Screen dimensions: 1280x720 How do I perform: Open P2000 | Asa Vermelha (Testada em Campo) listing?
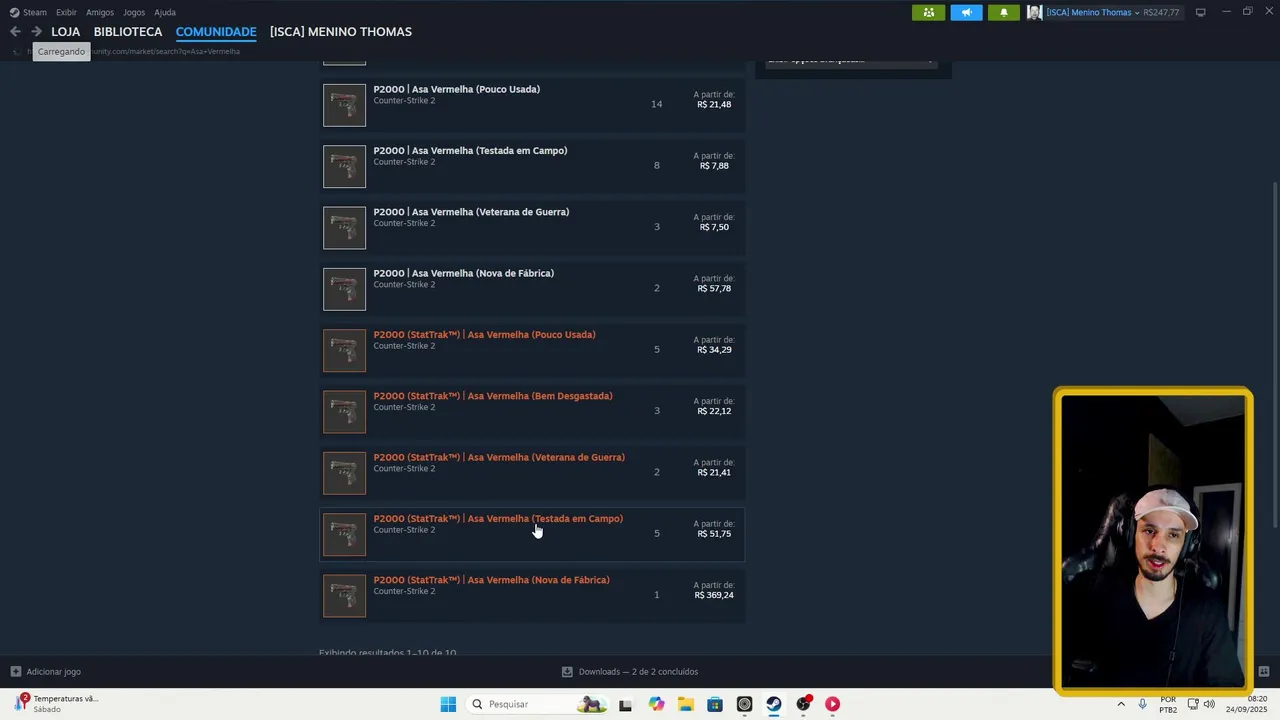[532, 166]
